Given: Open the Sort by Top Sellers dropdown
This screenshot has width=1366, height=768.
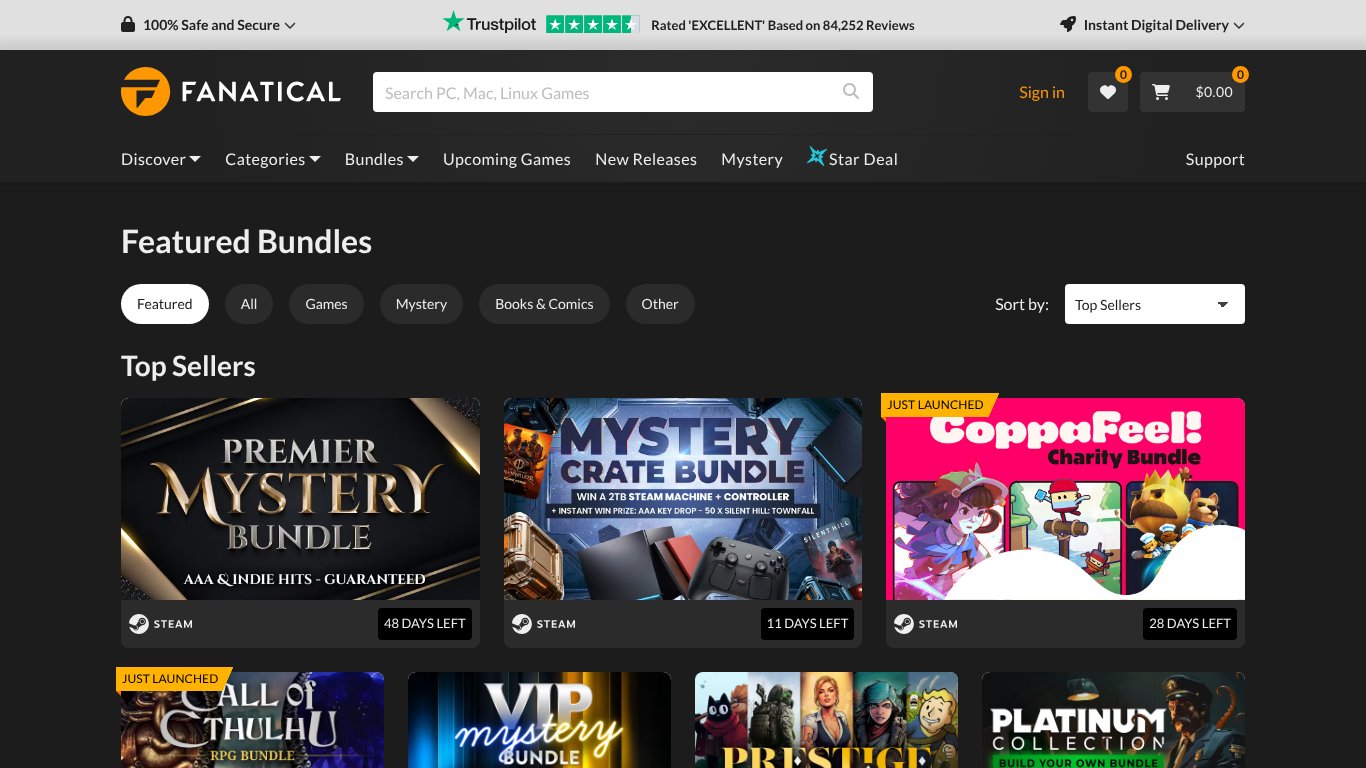Looking at the screenshot, I should [x=1155, y=305].
